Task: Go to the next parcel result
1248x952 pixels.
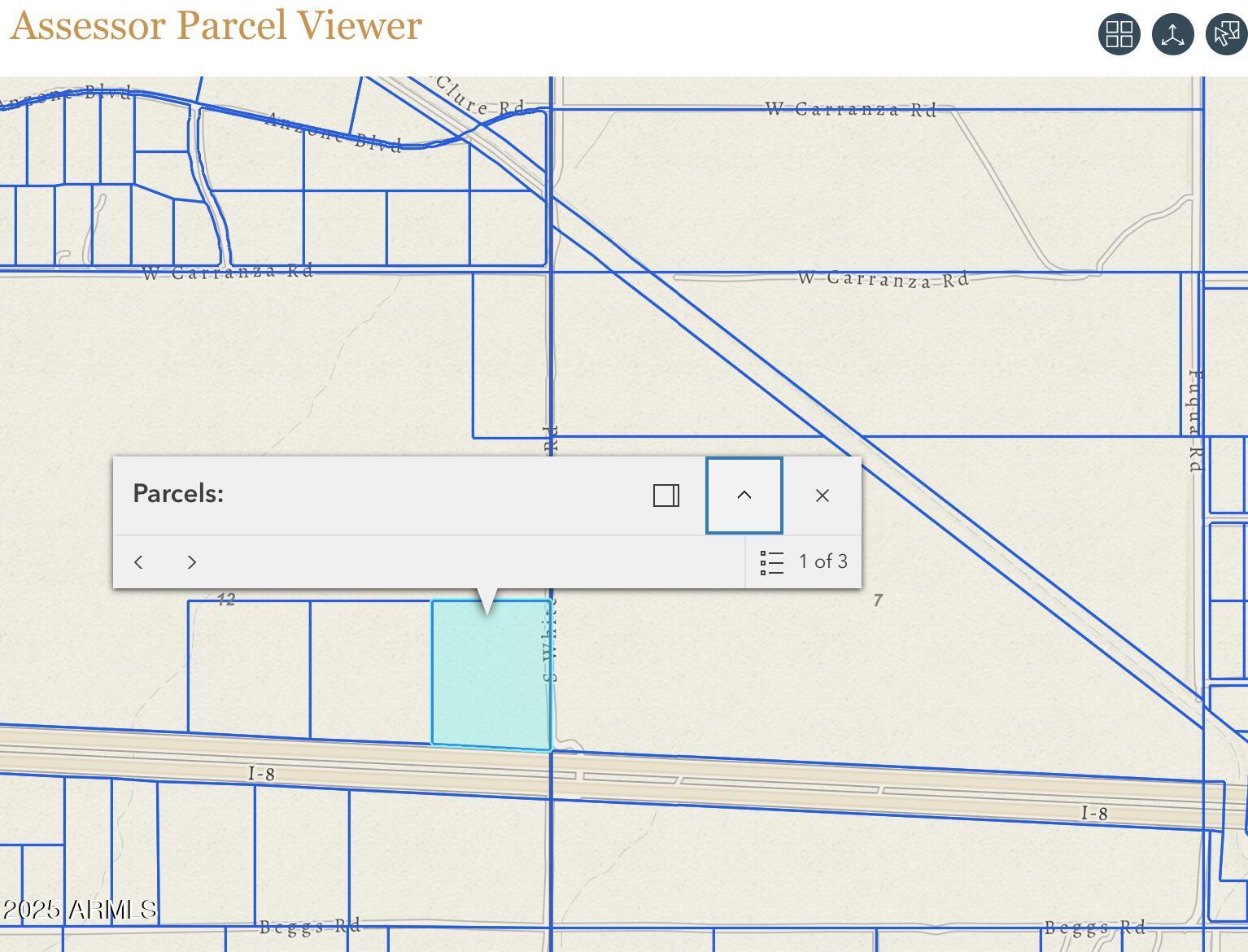Action: [x=192, y=561]
